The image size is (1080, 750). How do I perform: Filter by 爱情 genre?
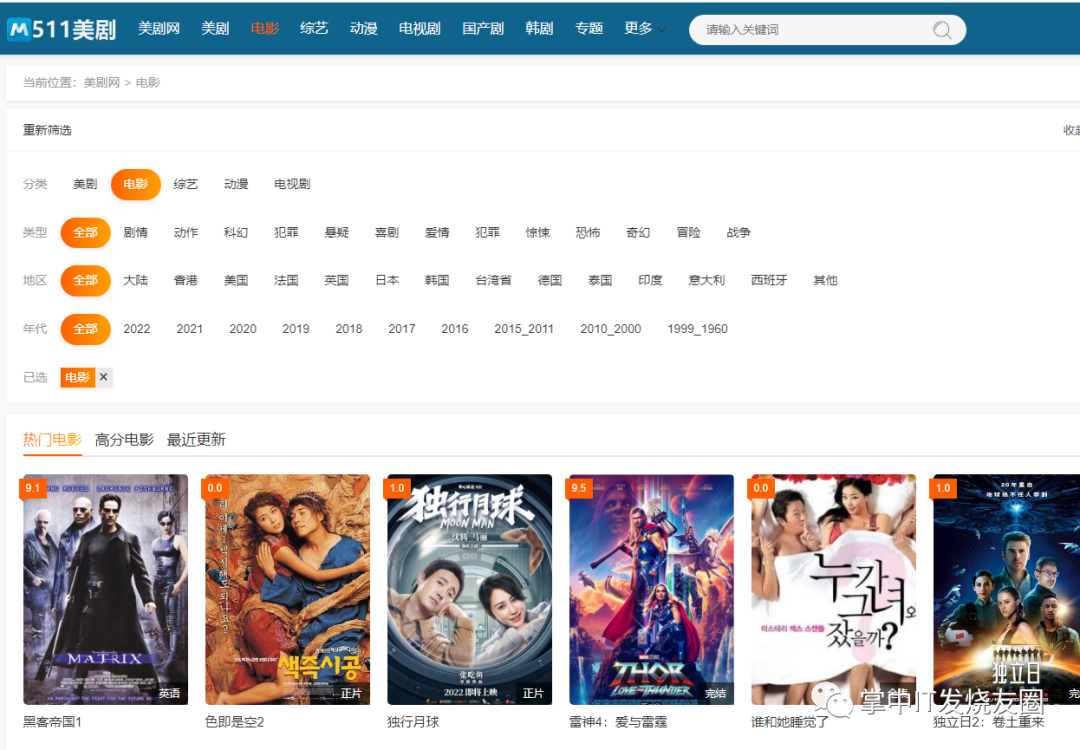pos(437,232)
